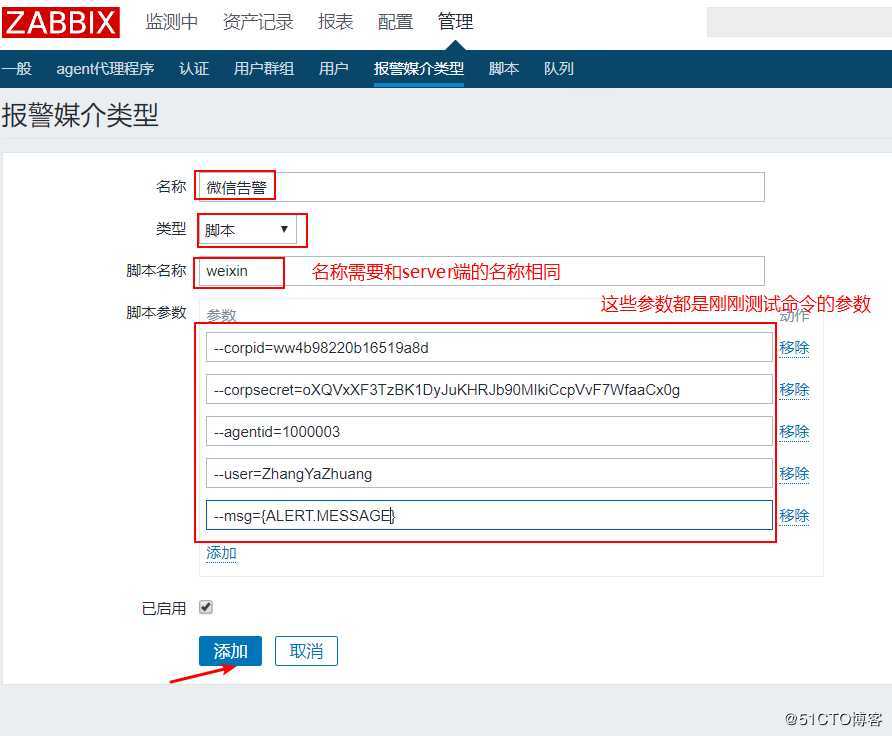The height and width of the screenshot is (736, 892).
Task: Click the blue 添加 submit button
Action: click(x=230, y=651)
